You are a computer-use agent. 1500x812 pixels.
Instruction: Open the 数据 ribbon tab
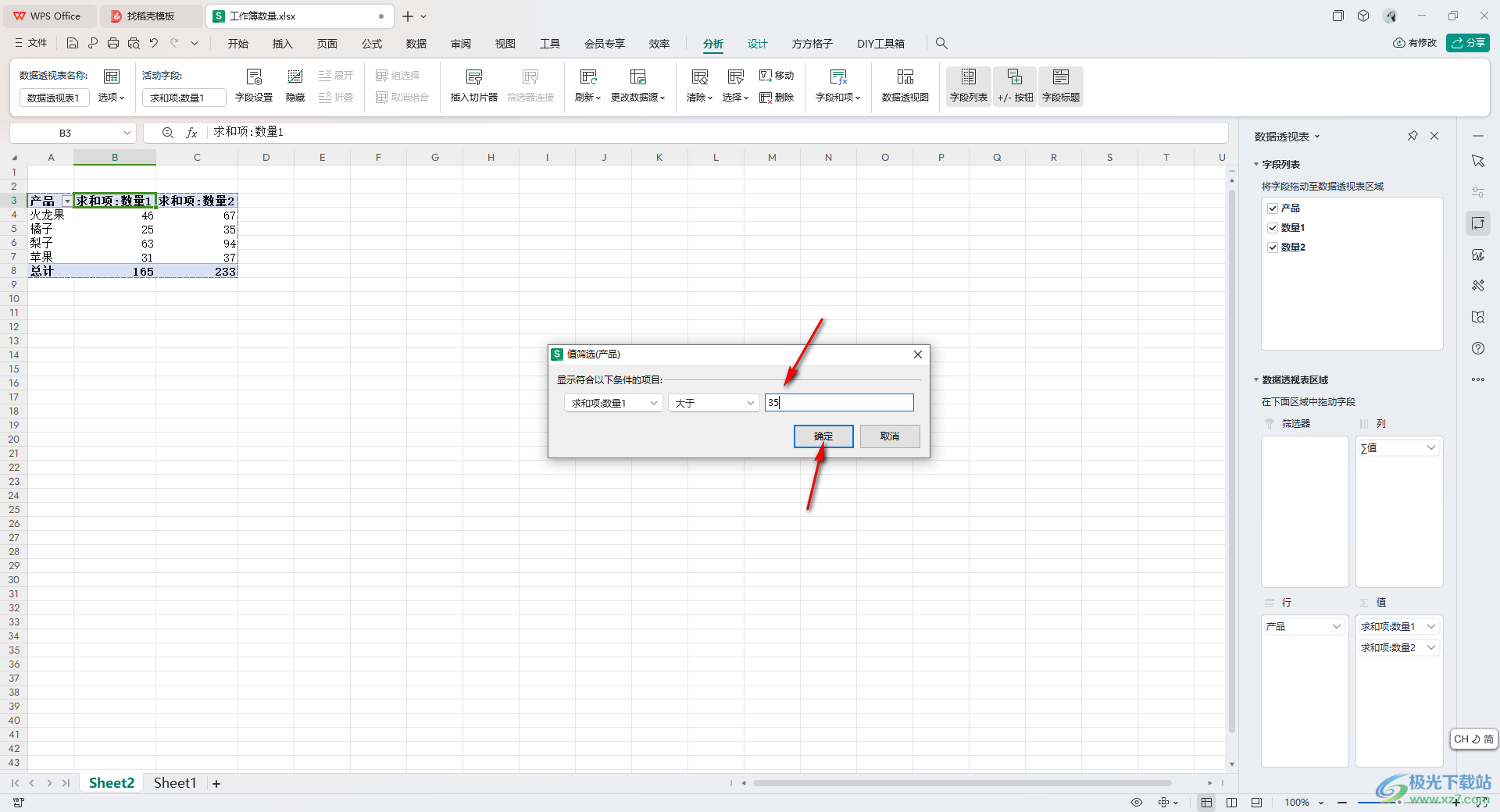click(416, 44)
